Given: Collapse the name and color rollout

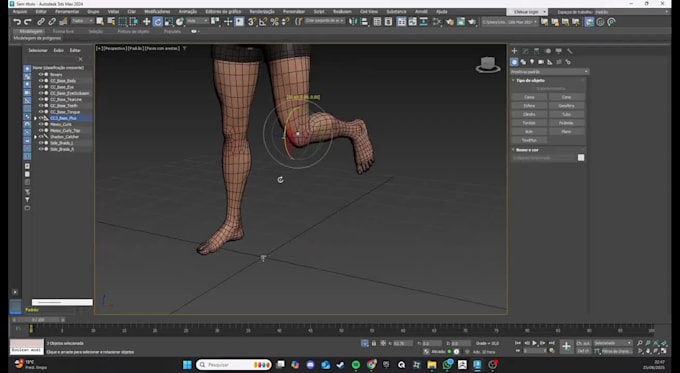Looking at the screenshot, I should [x=513, y=150].
